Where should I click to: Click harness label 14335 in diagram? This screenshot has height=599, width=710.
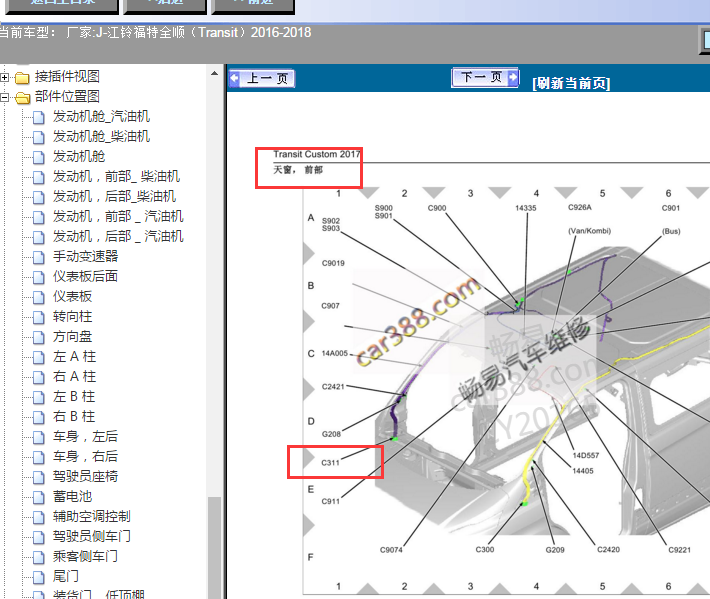(x=525, y=208)
